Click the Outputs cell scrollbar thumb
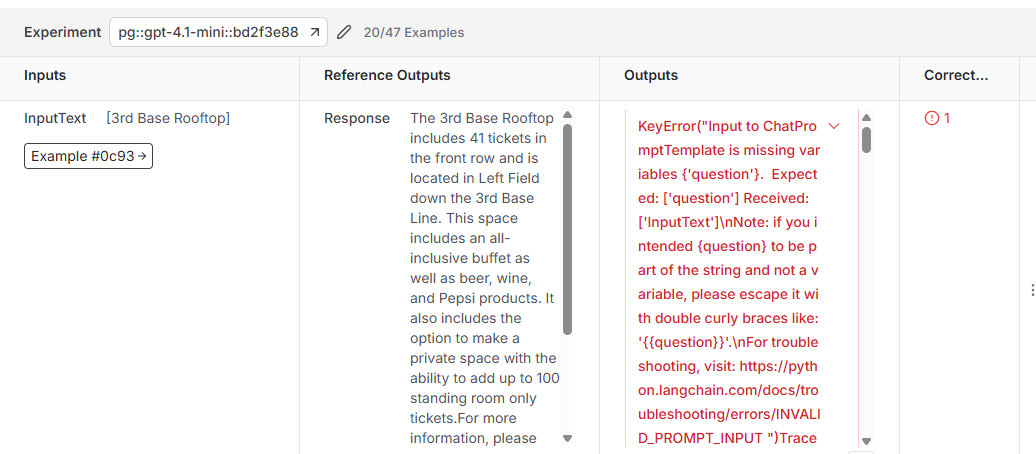 click(x=866, y=140)
